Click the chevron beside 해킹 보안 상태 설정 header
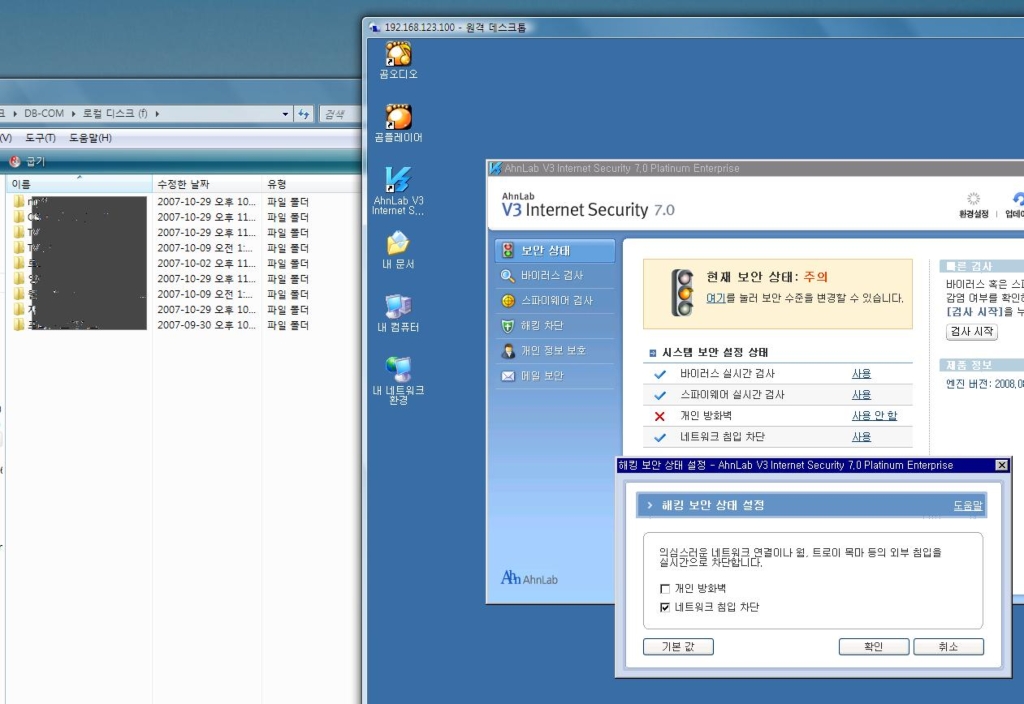 pyautogui.click(x=649, y=505)
